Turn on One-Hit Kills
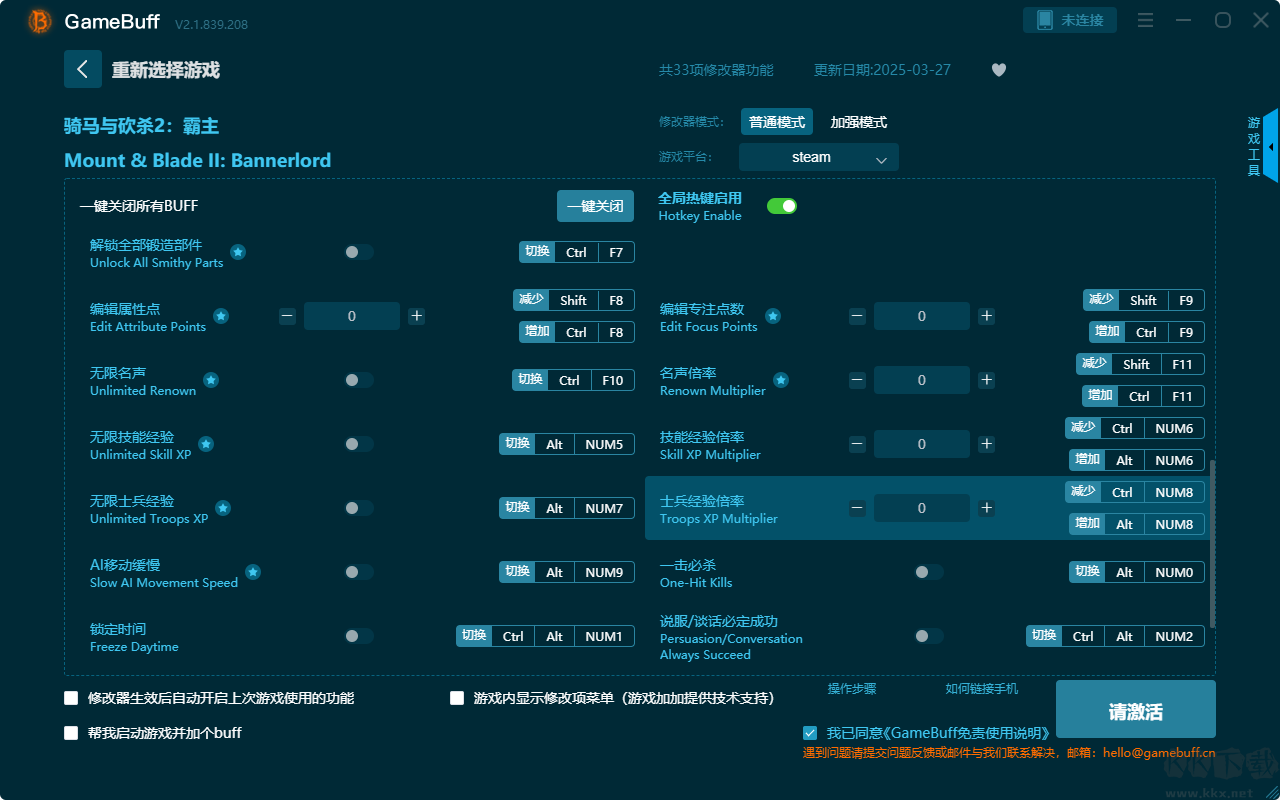The image size is (1280, 800). pos(929,572)
